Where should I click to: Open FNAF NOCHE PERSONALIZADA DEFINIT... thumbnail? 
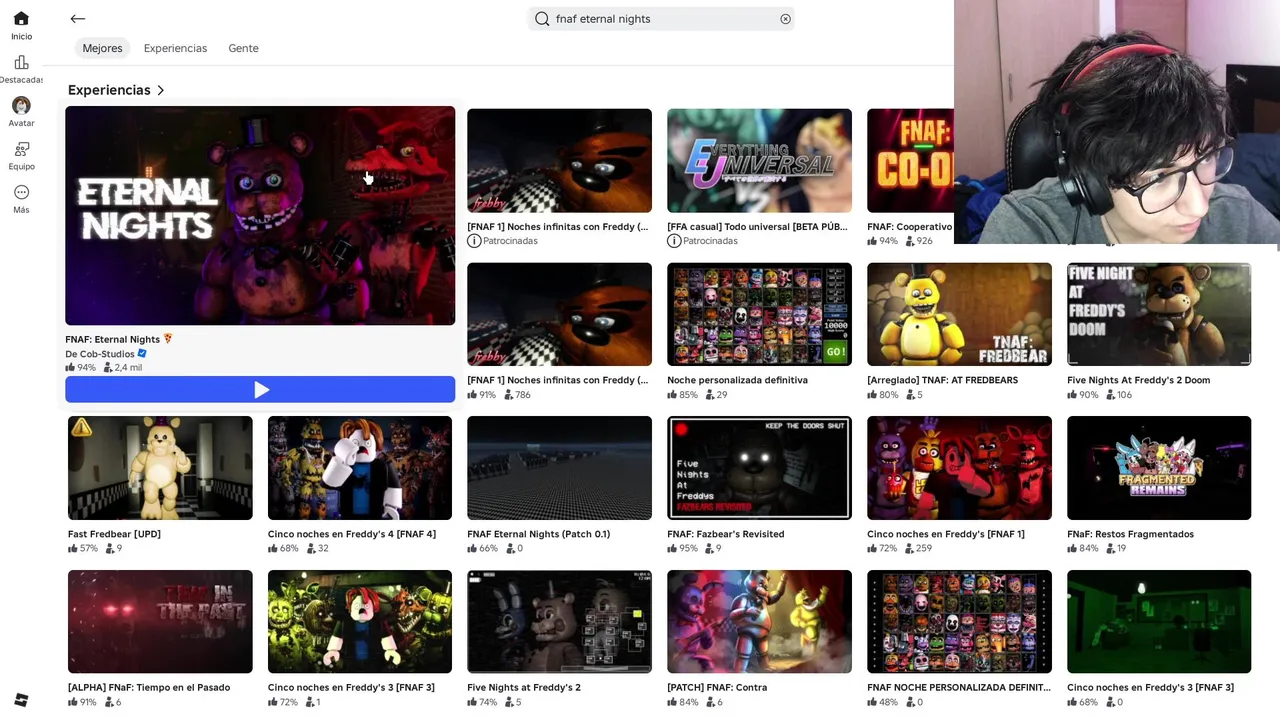click(x=959, y=622)
